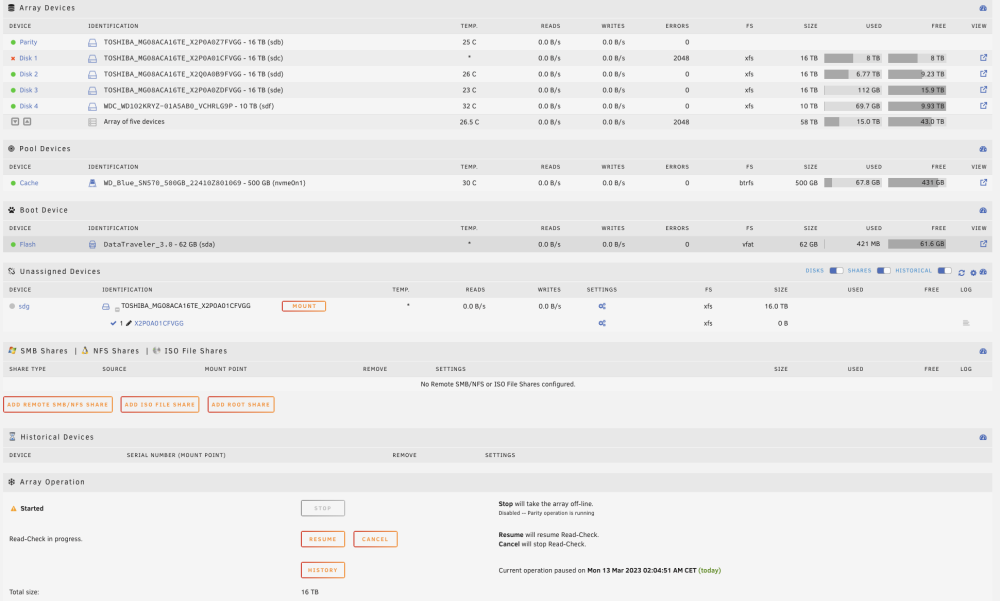Browse Cache pool contents via view icon
This screenshot has width=1000, height=601.
[x=983, y=182]
